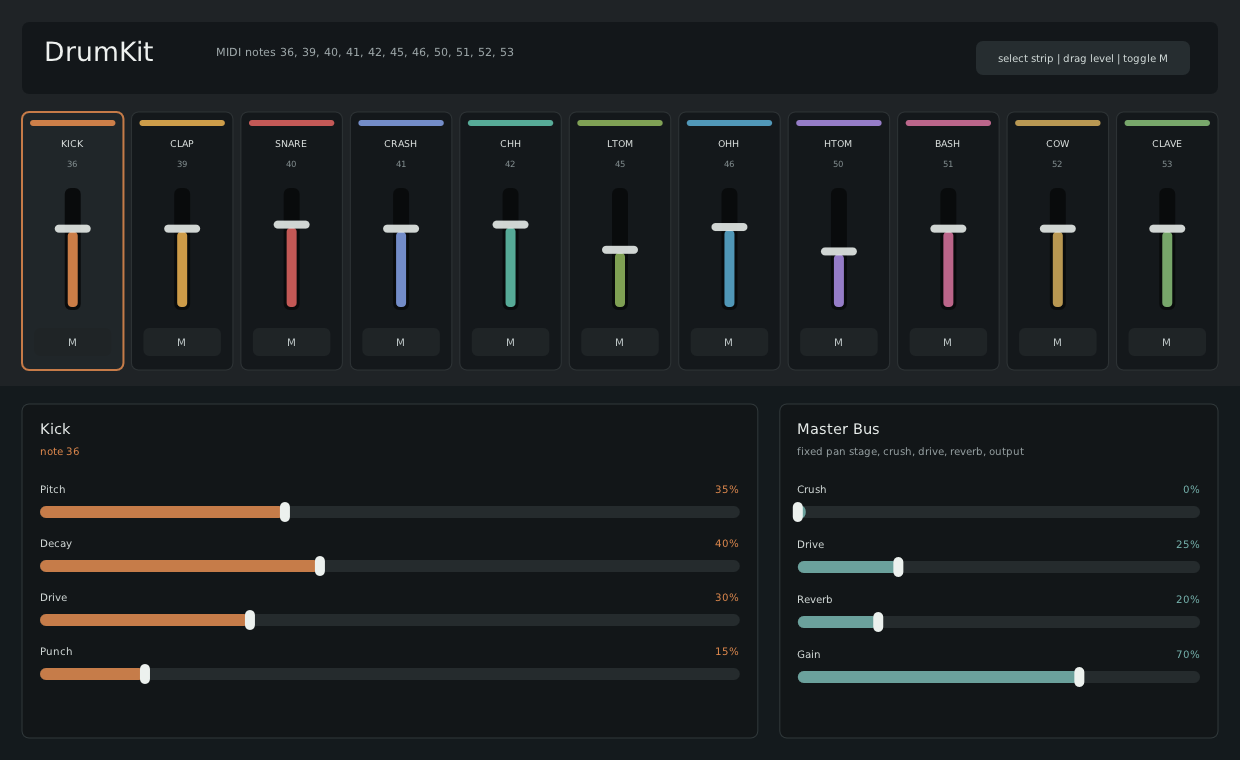
Task: Click the purple color bar on HTOM strip
Action: pos(839,123)
